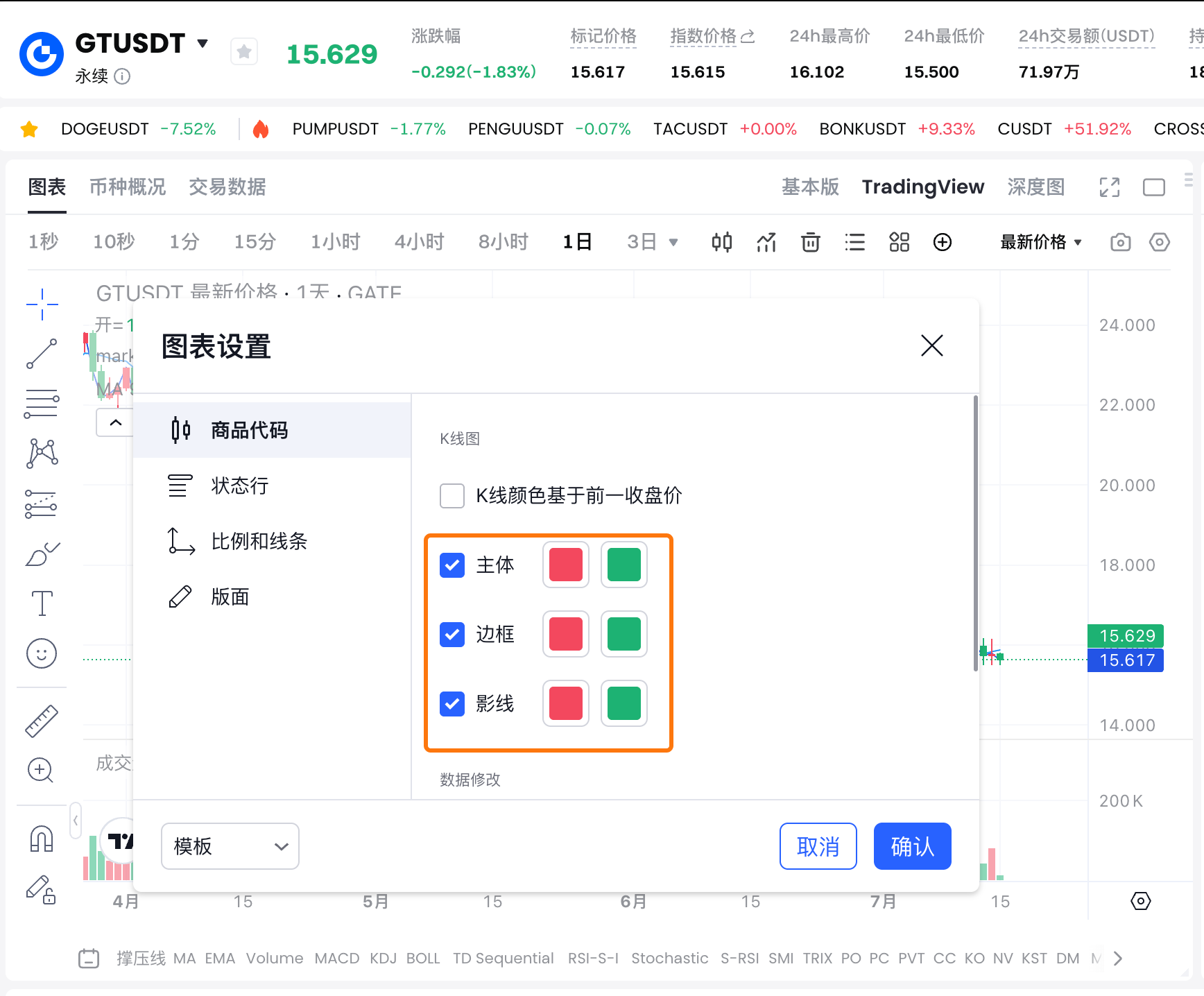Switch to 状态行 settings section
Image resolution: width=1204 pixels, height=996 pixels.
coord(239,486)
